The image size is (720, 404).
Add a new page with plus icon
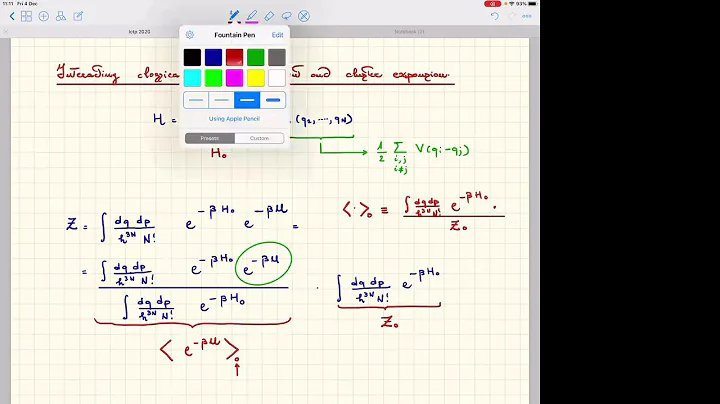click(x=44, y=17)
